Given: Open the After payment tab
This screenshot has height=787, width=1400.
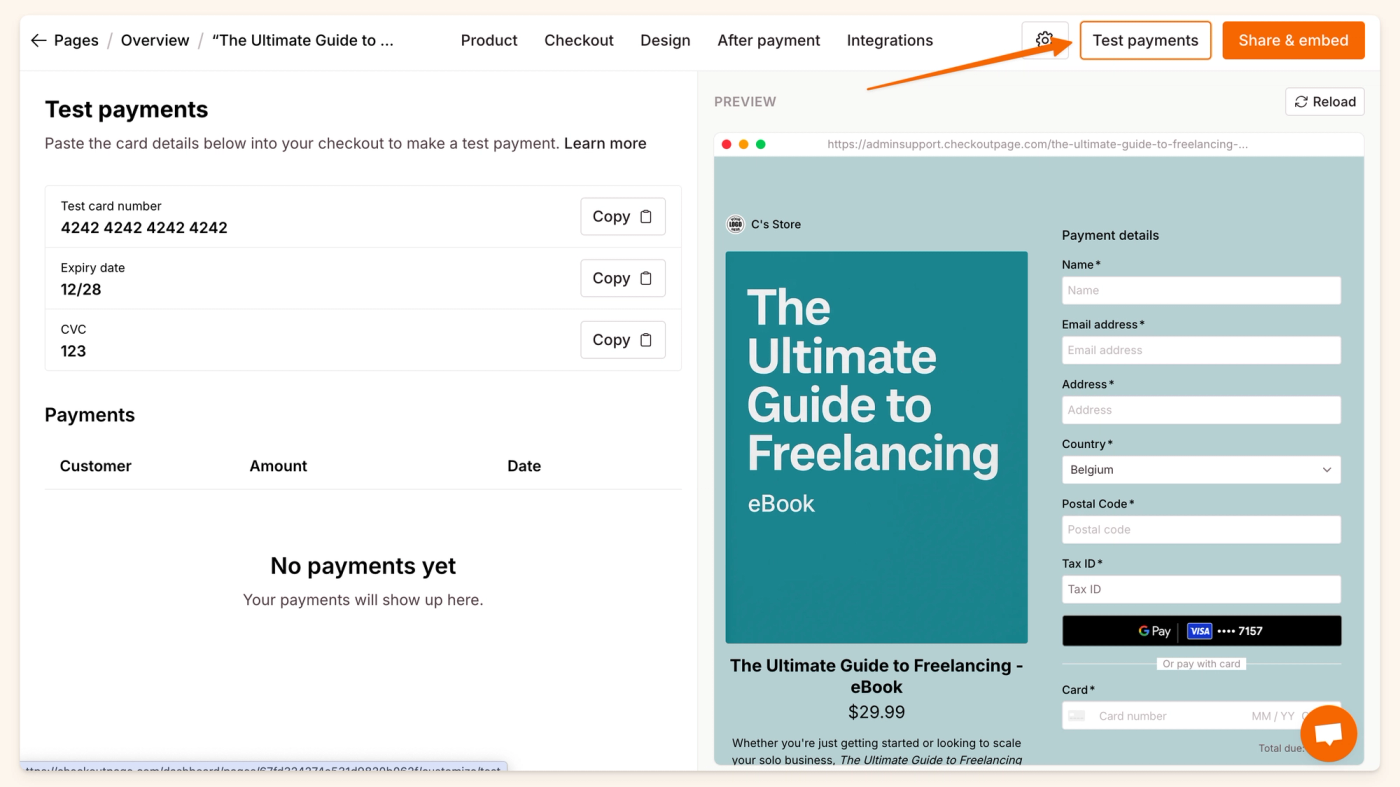Looking at the screenshot, I should pyautogui.click(x=769, y=40).
